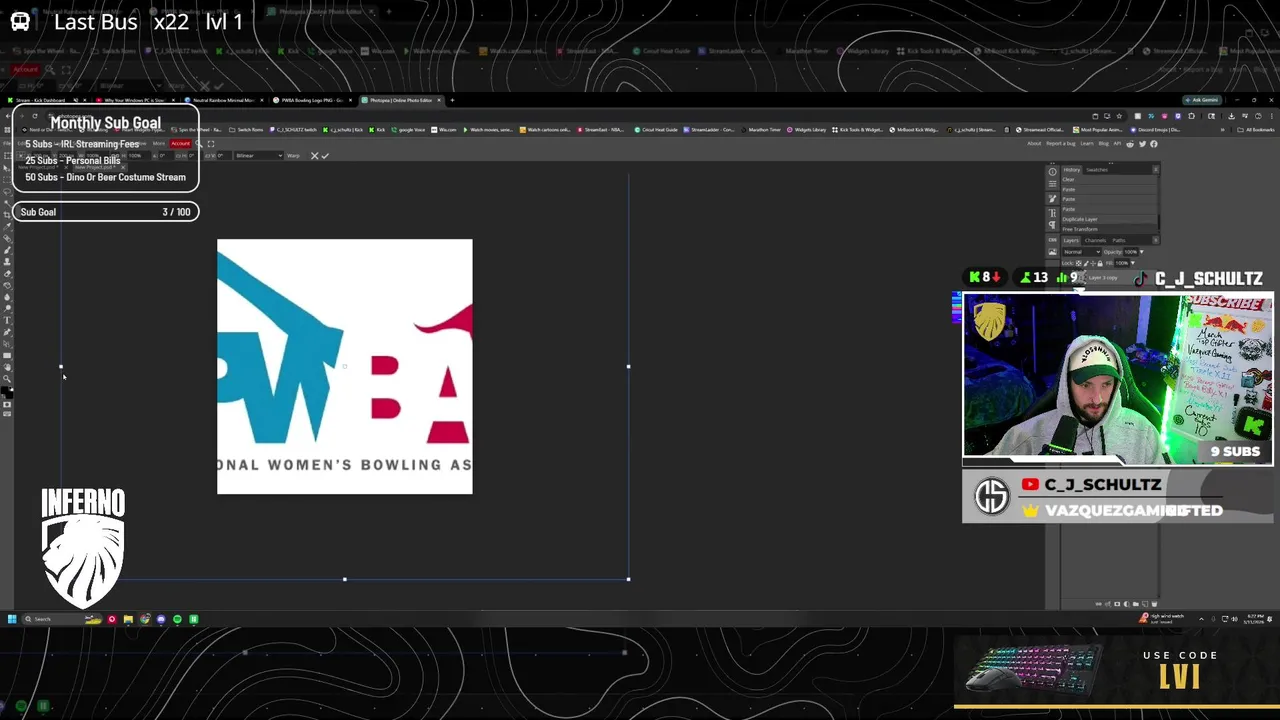Open the Widgets Library bookmark
The height and width of the screenshot is (720, 1280).
[808, 130]
